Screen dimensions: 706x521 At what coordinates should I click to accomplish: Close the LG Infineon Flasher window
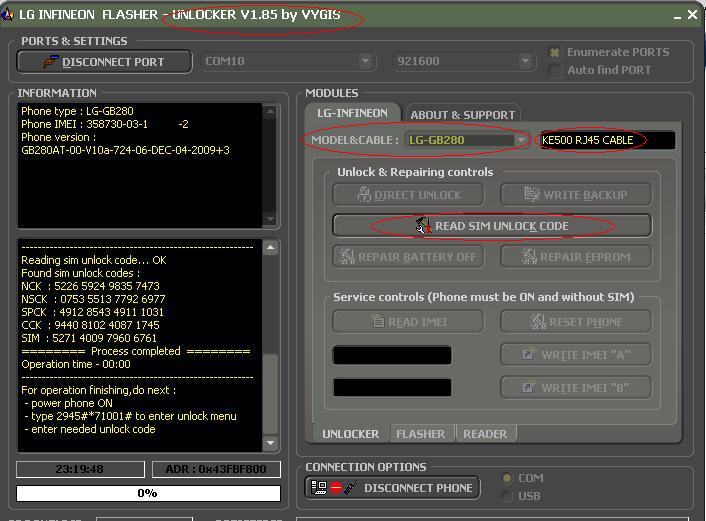693,15
